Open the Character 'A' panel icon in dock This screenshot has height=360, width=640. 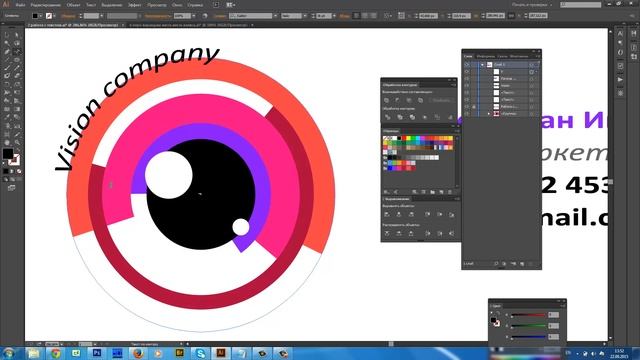pos(620,33)
